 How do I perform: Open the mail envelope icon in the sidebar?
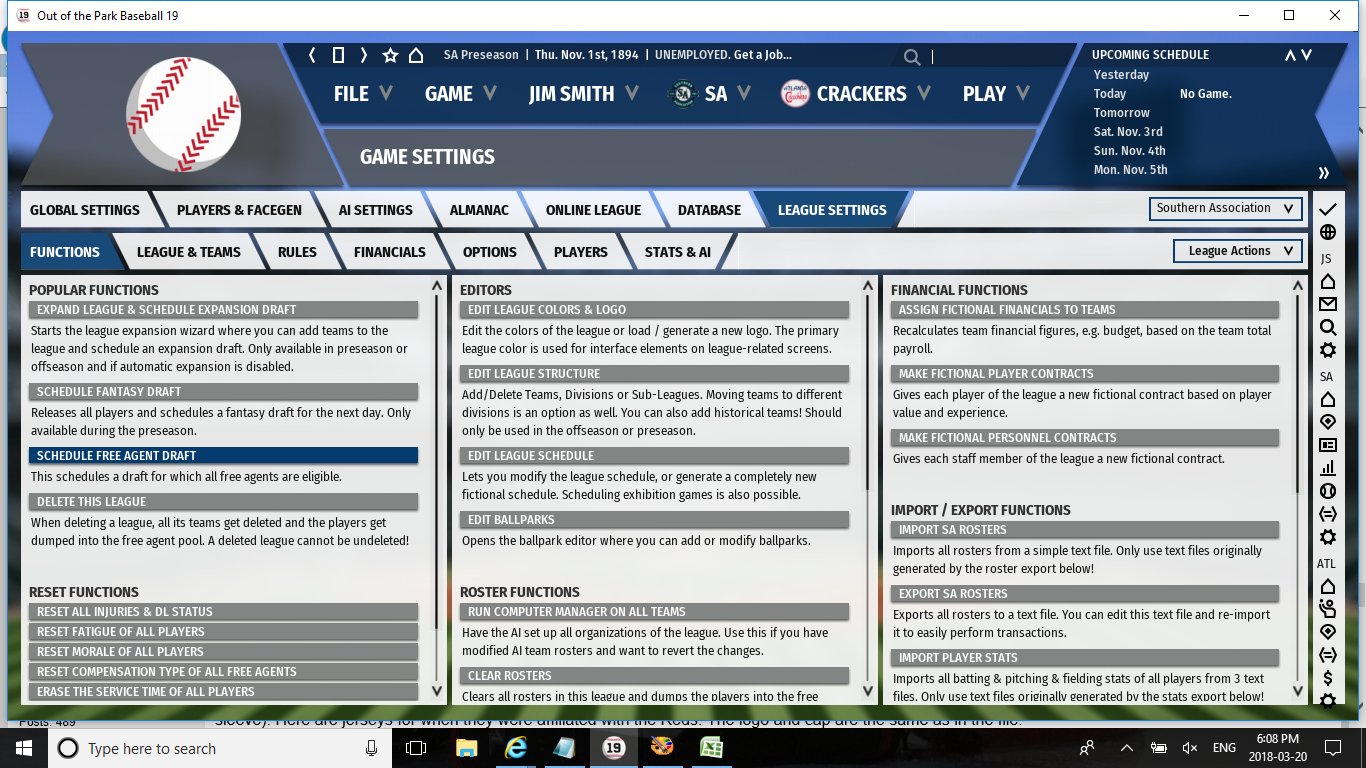[1327, 304]
